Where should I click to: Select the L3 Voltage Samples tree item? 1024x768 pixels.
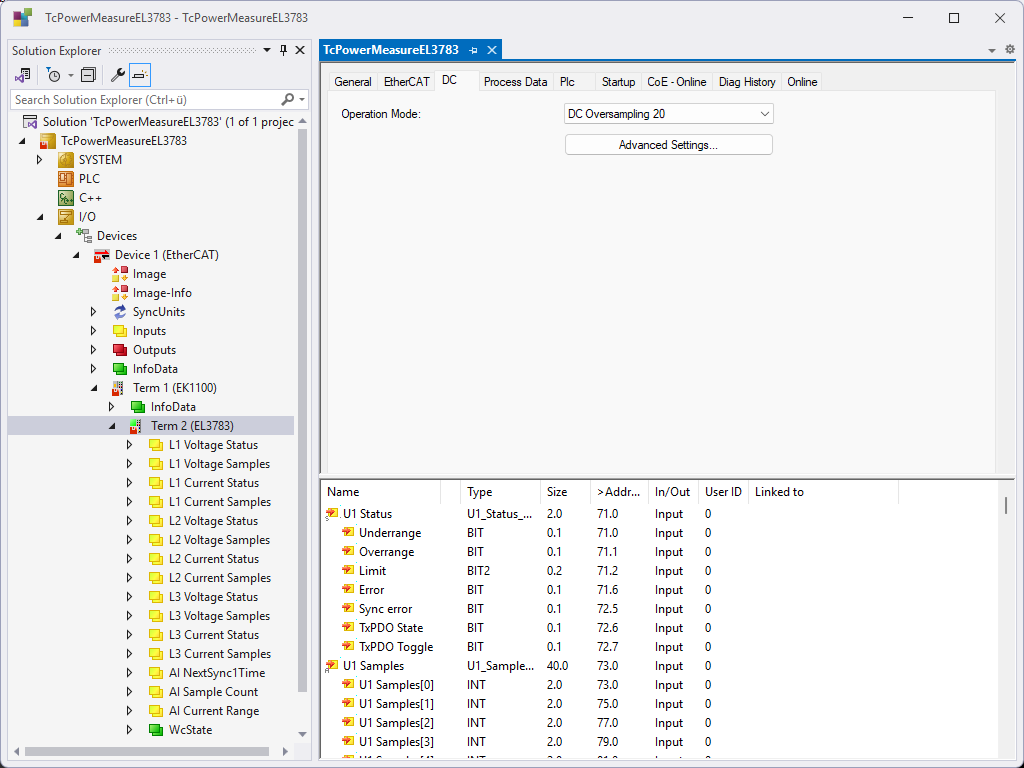click(219, 616)
